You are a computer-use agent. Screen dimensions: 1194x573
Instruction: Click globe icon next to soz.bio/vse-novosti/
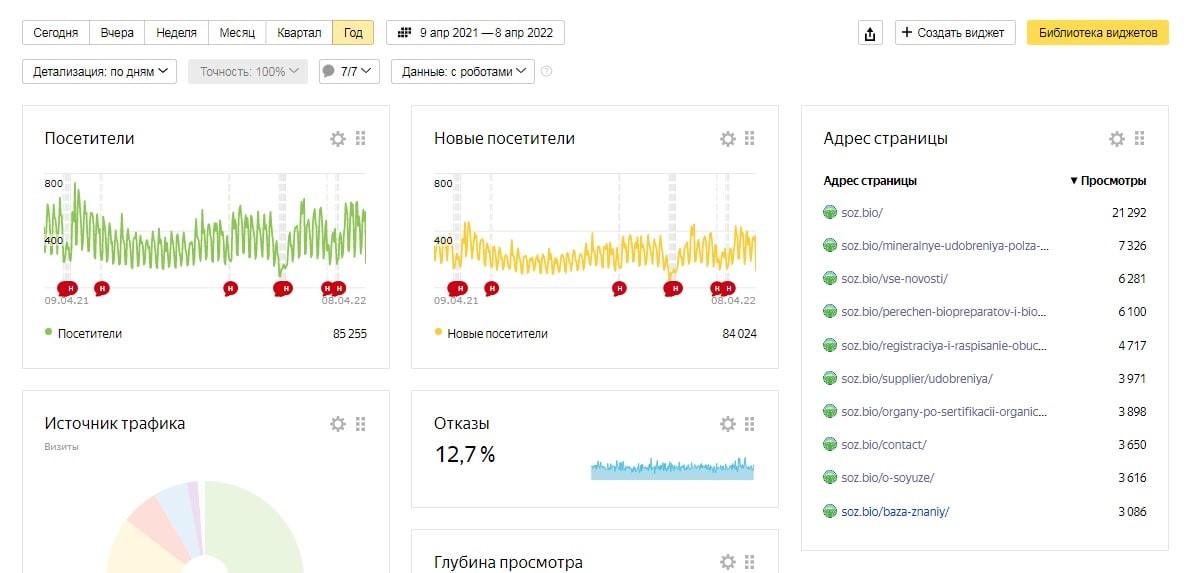pyautogui.click(x=830, y=279)
